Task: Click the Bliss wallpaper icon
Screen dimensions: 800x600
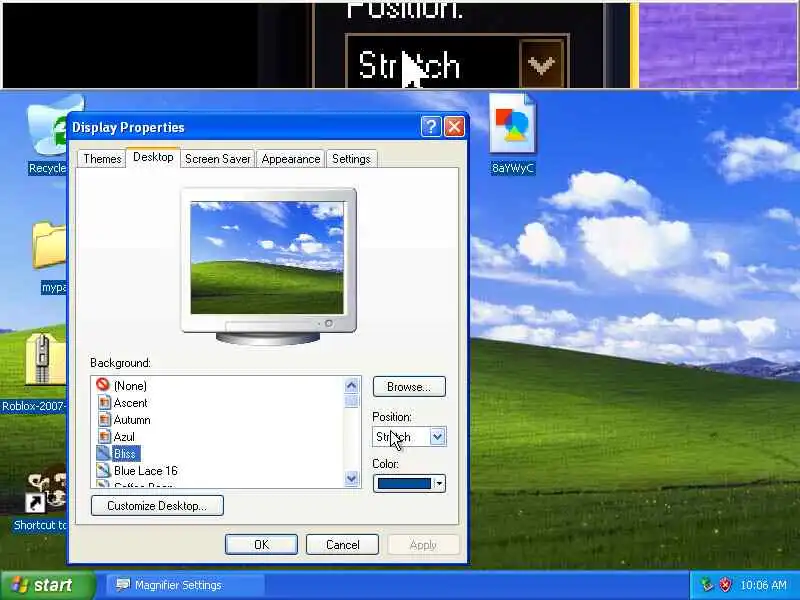Action: click(x=104, y=453)
